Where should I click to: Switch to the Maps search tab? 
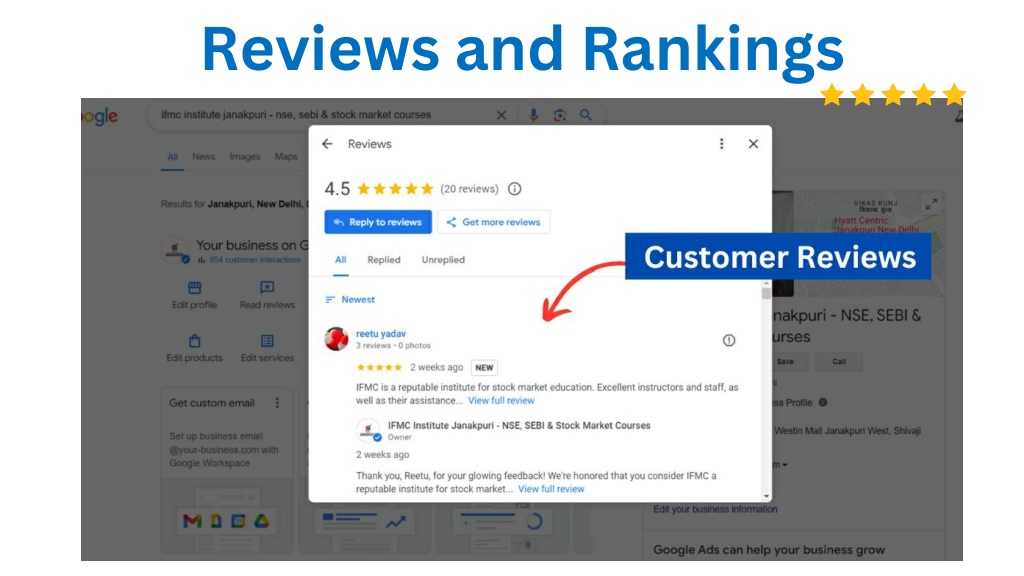pyautogui.click(x=286, y=157)
